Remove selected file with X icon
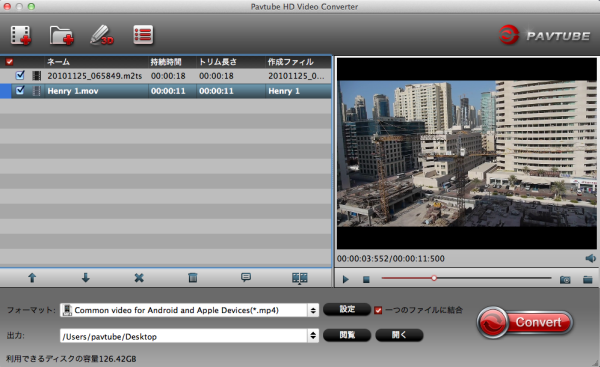Viewport: 600px width, 367px height. pyautogui.click(x=139, y=278)
